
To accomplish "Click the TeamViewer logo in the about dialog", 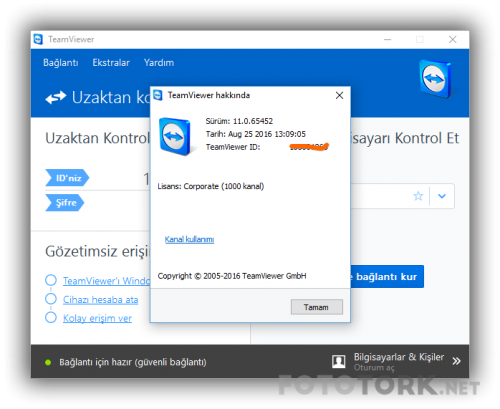I will point(175,137).
